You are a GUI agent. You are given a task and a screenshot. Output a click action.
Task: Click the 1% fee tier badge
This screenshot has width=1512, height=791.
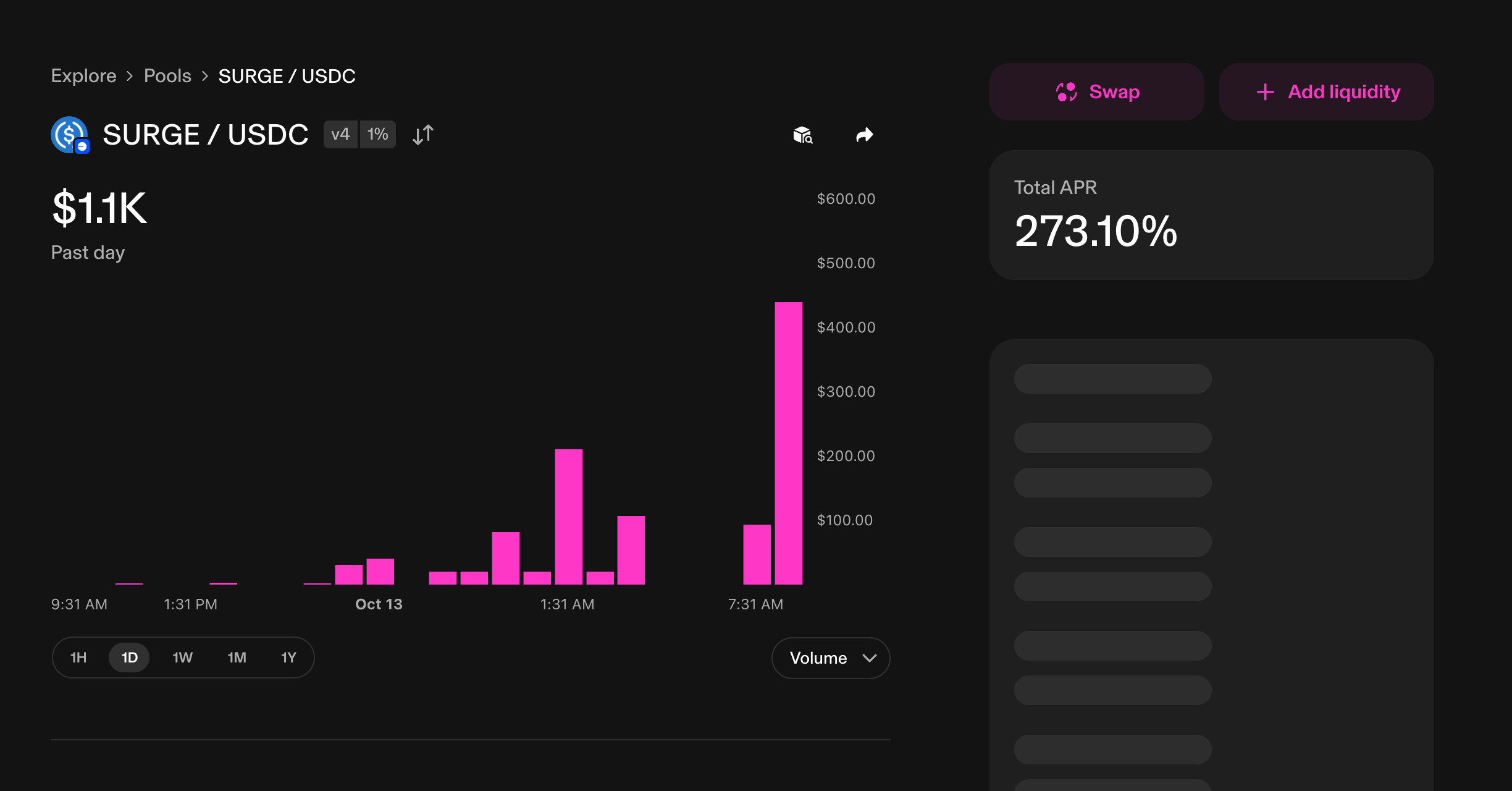(377, 134)
